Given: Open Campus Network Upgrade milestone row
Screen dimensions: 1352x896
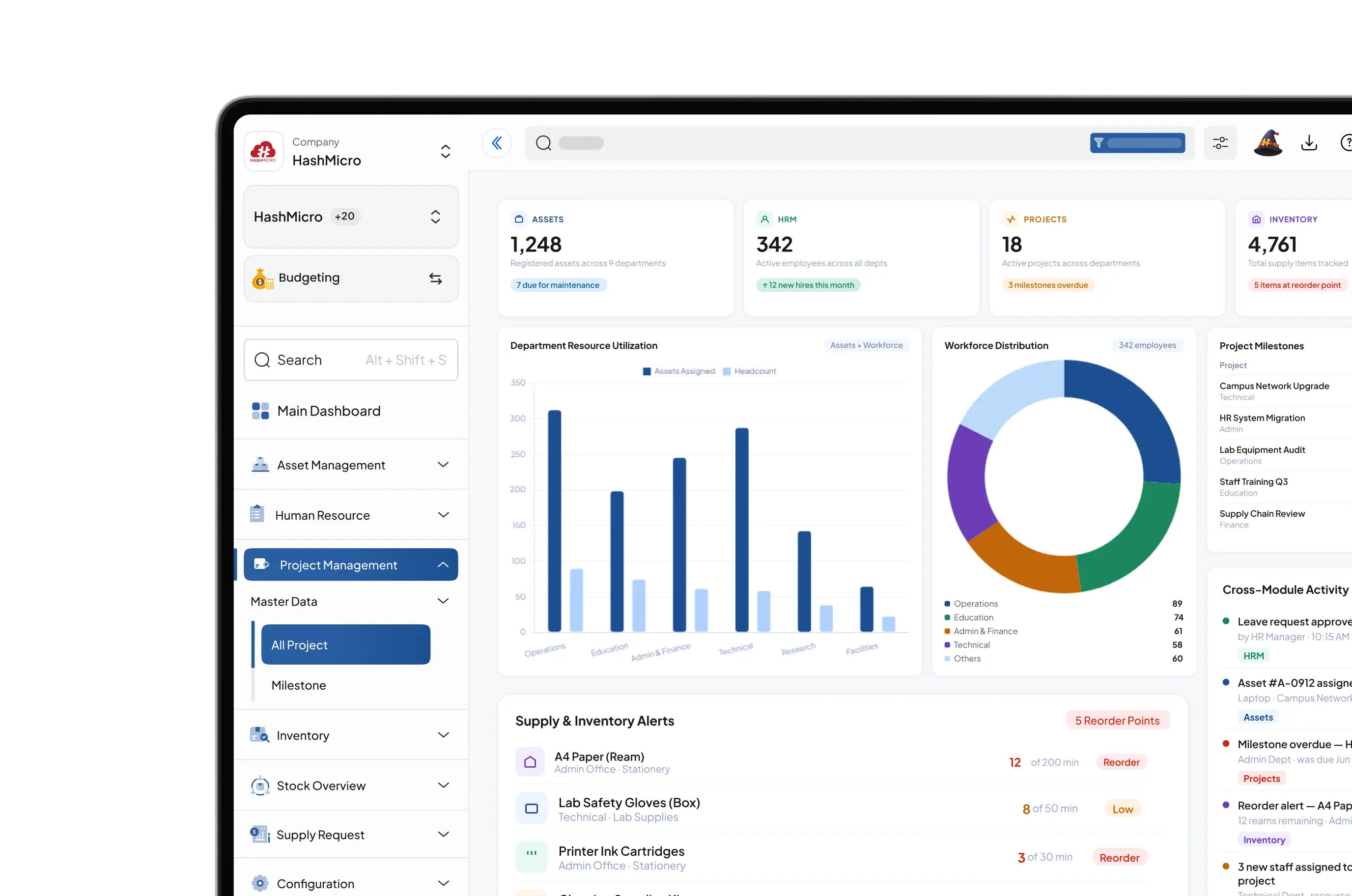Looking at the screenshot, I should [1285, 391].
